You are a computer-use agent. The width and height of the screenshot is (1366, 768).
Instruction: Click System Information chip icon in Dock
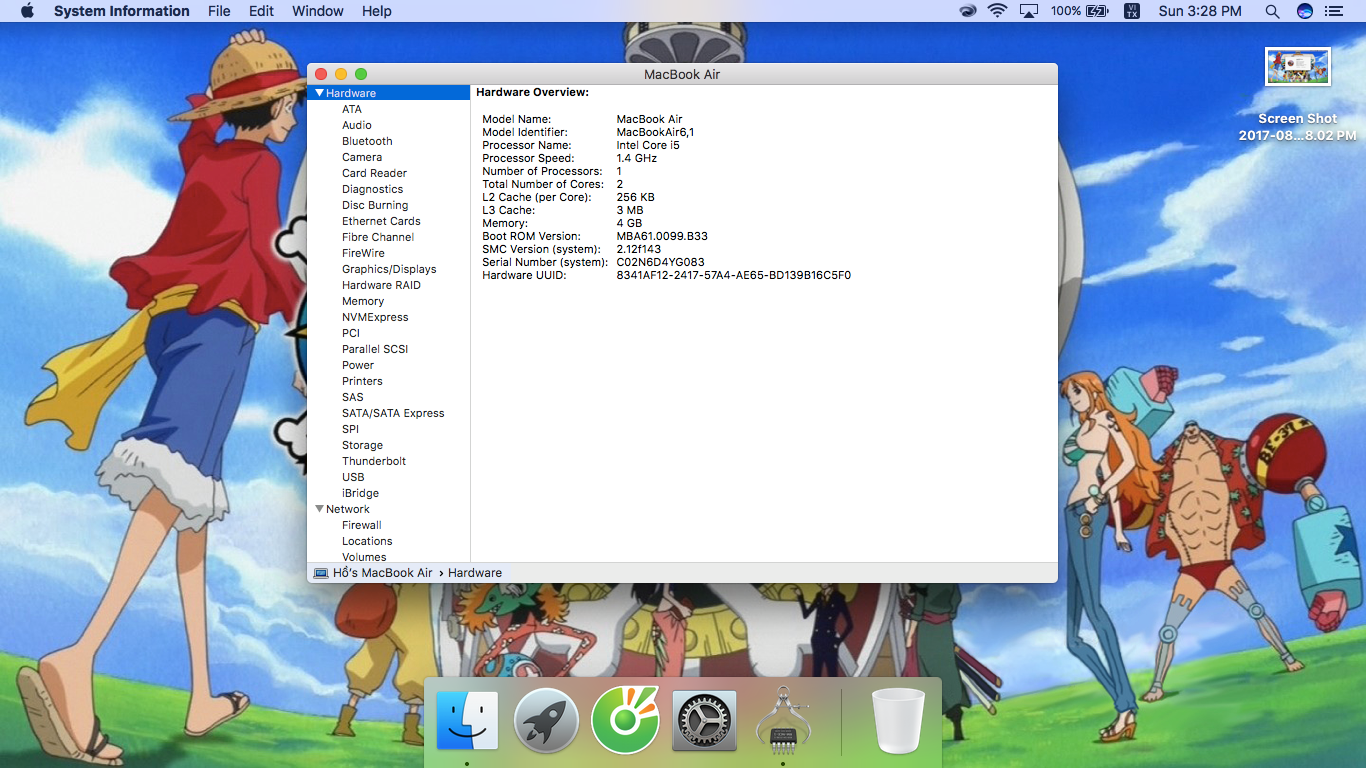[x=783, y=720]
